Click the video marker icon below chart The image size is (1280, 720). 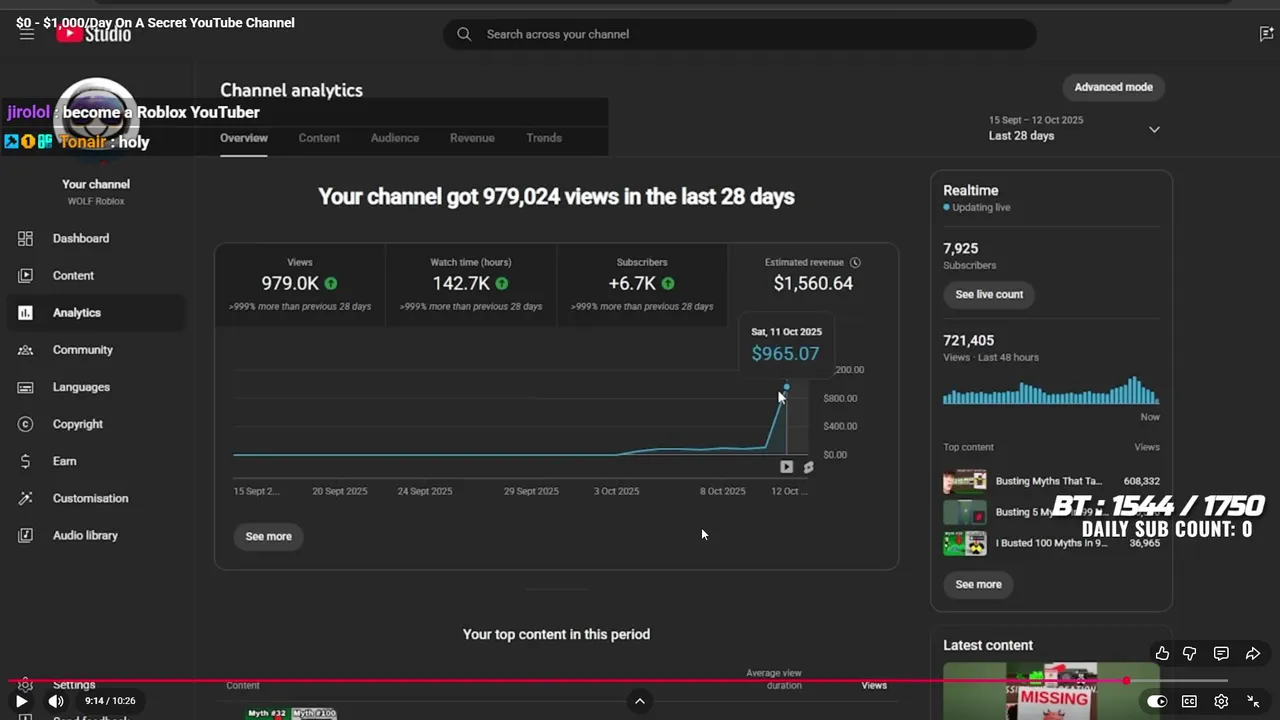click(786, 467)
